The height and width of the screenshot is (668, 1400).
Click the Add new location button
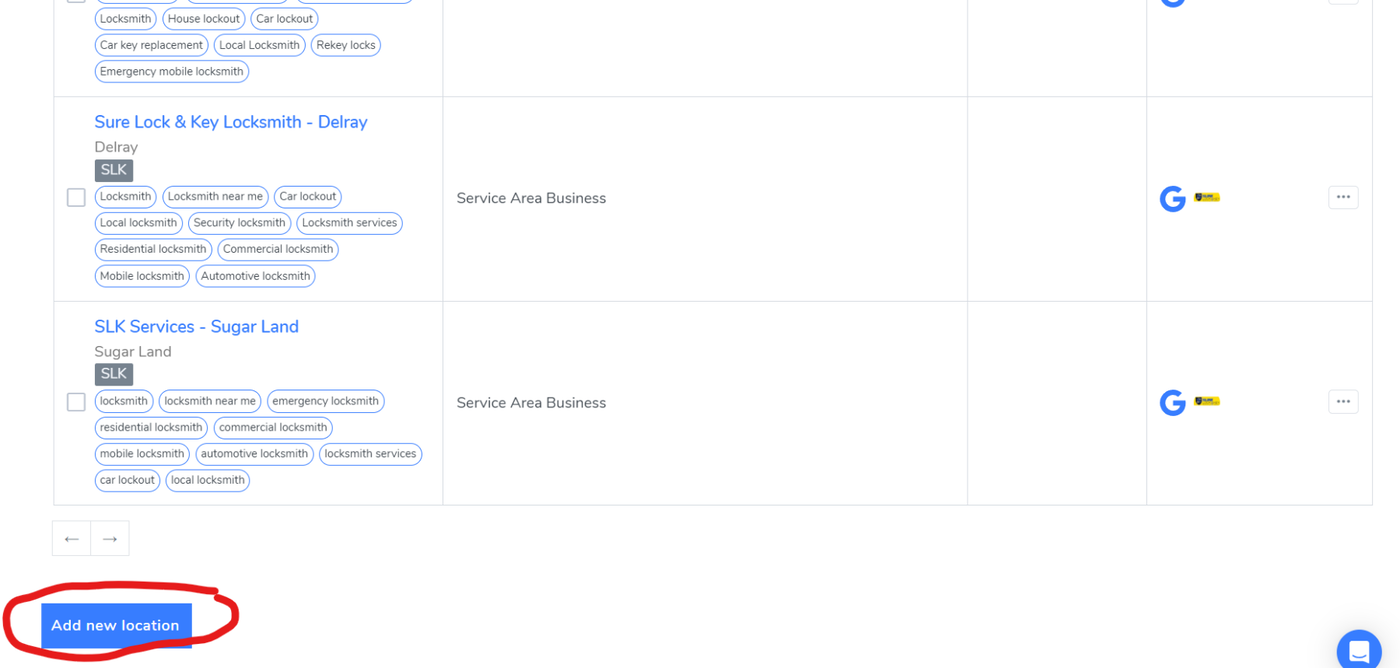click(115, 626)
